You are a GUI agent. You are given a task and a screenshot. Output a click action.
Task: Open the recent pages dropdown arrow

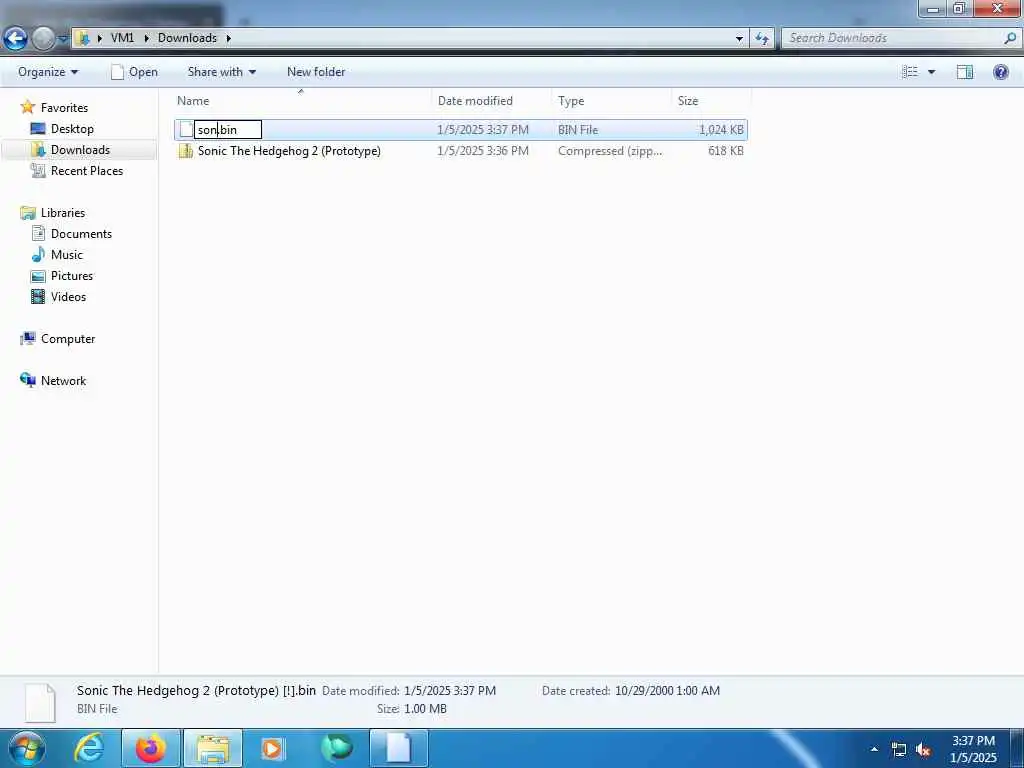pos(62,39)
